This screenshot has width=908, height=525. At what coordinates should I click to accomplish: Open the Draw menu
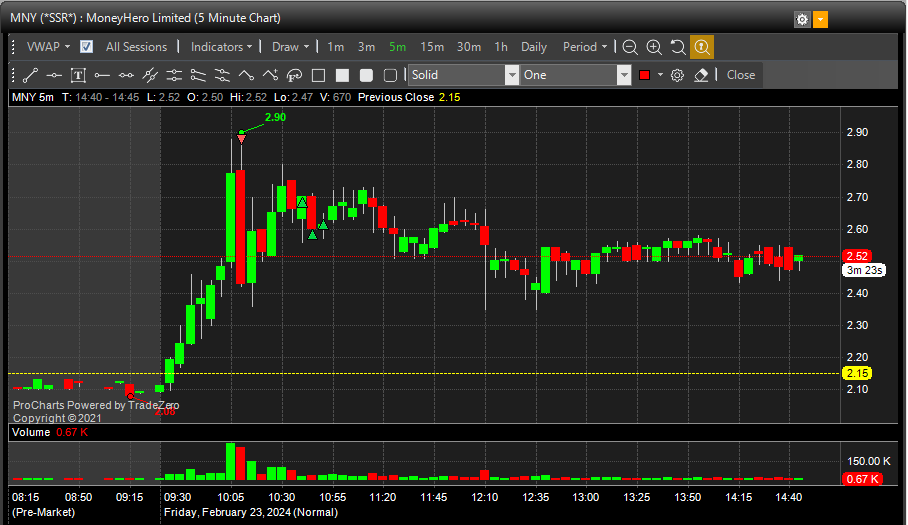291,47
